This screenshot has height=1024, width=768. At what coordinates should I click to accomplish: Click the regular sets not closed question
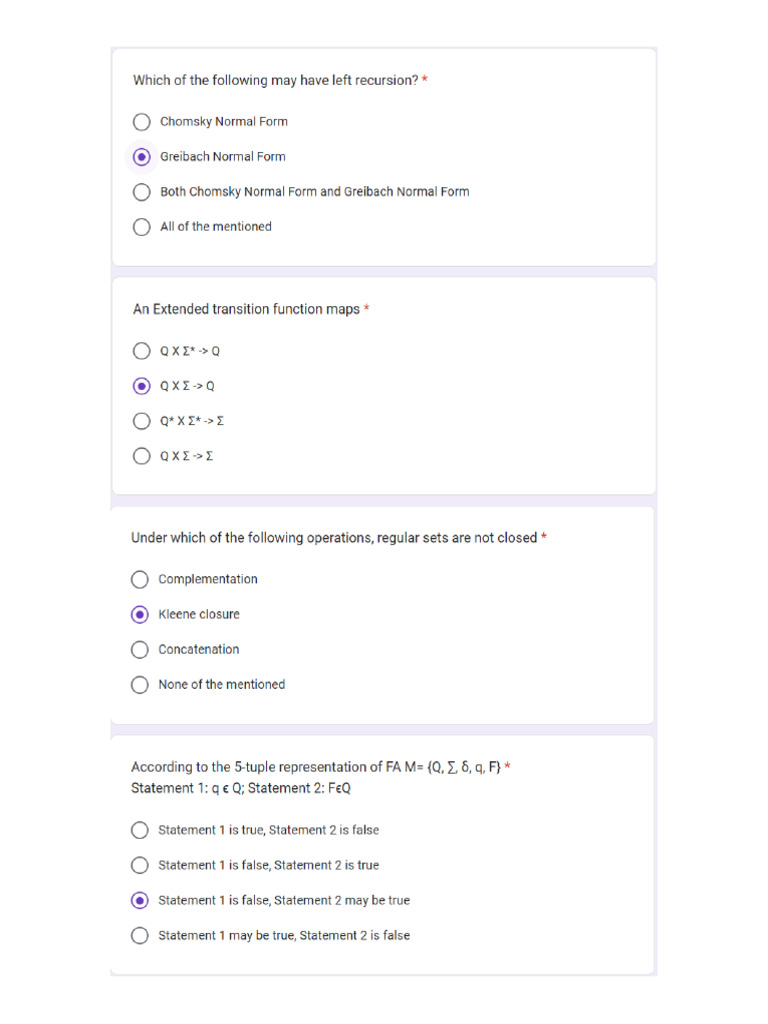click(334, 537)
